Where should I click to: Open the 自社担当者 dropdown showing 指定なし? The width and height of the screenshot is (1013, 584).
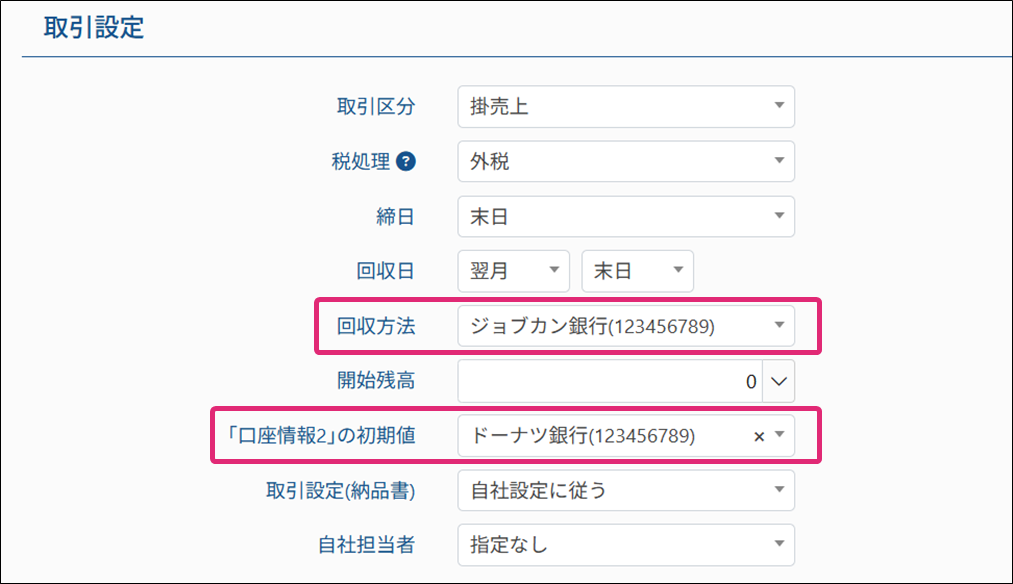tap(625, 545)
